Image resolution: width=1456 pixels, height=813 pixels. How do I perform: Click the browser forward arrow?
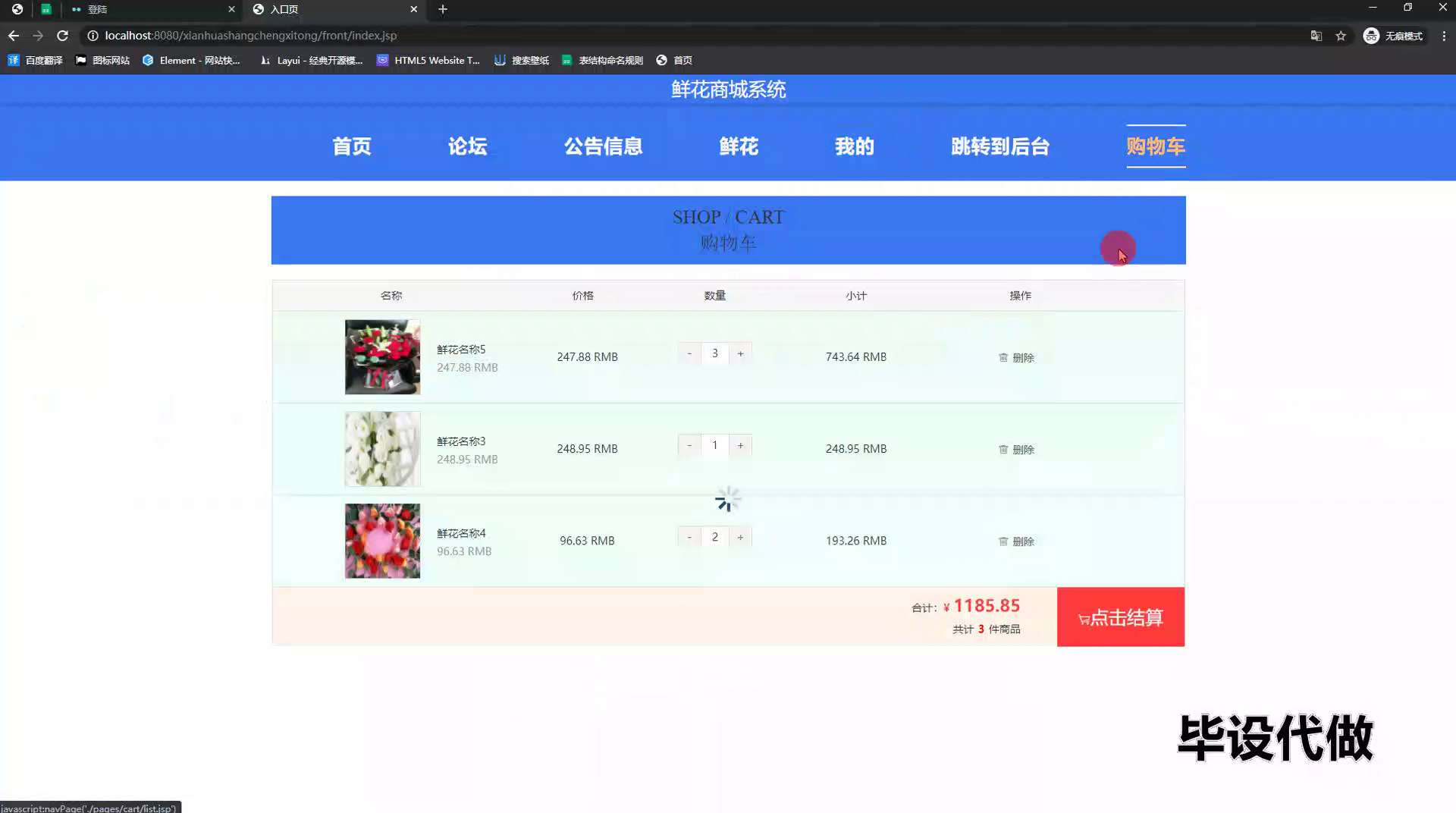tap(38, 36)
